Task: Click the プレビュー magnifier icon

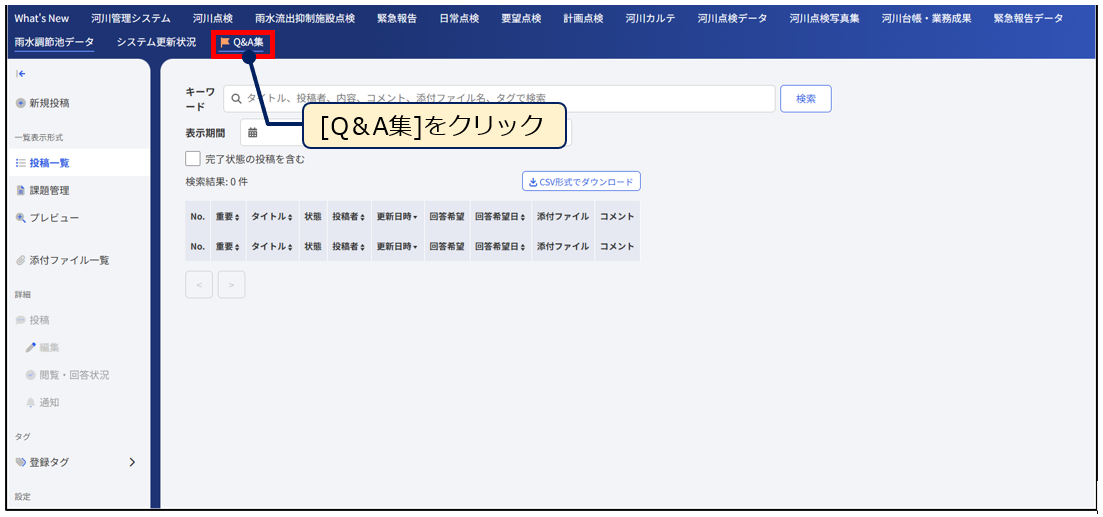Action: tap(20, 218)
